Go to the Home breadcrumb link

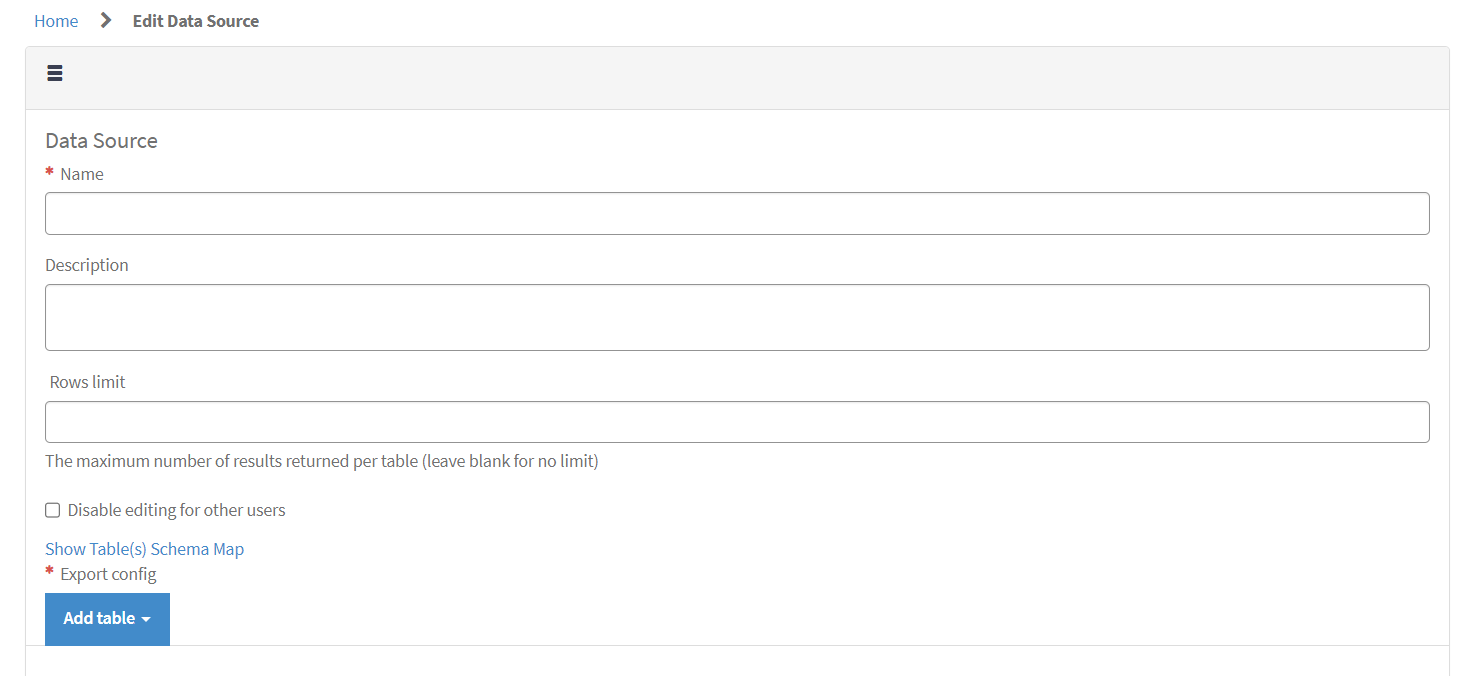pos(56,21)
